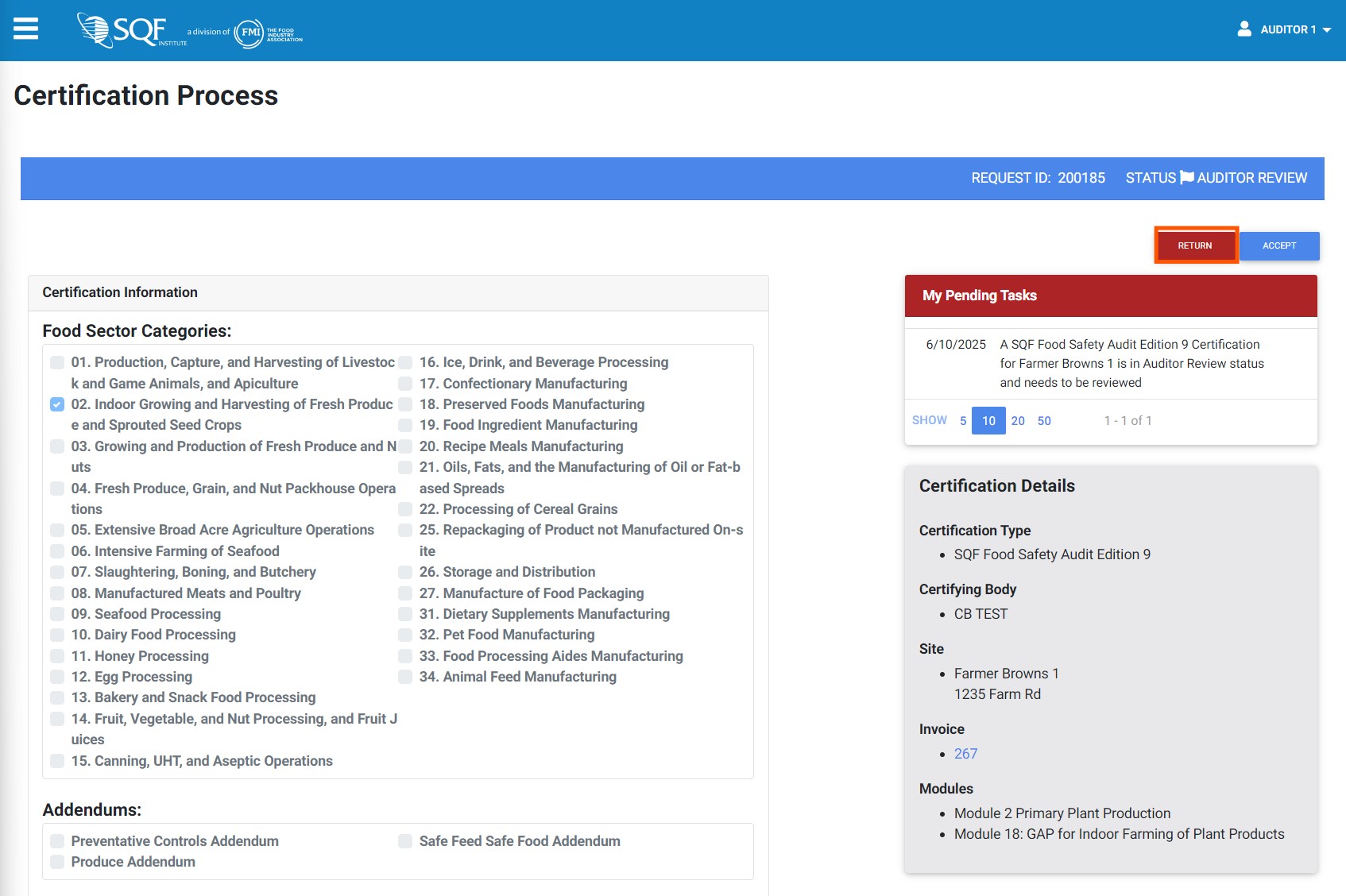
Task: Click the status flag icon
Action: pos(1186,178)
